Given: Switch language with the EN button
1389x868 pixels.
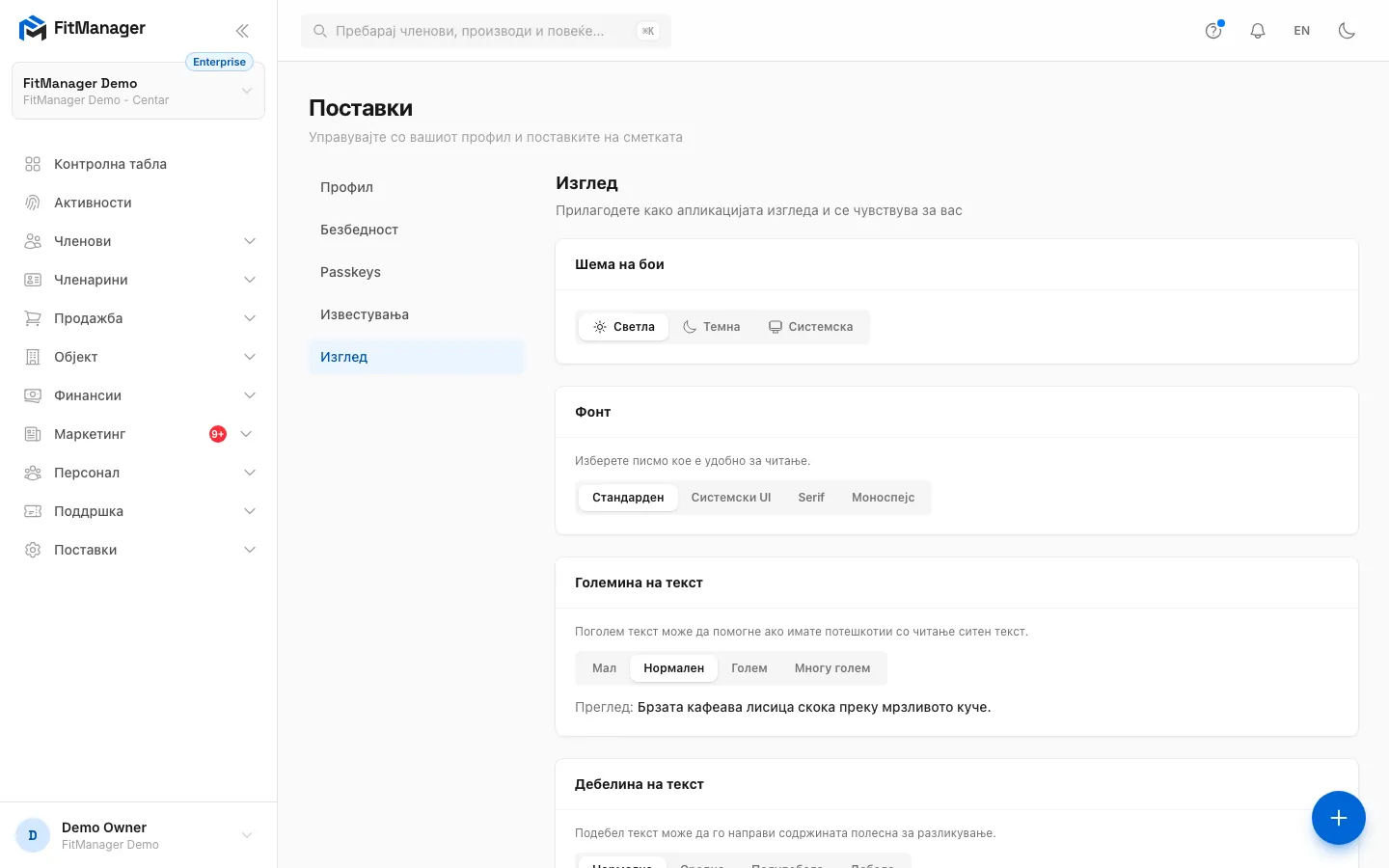Looking at the screenshot, I should pyautogui.click(x=1302, y=31).
